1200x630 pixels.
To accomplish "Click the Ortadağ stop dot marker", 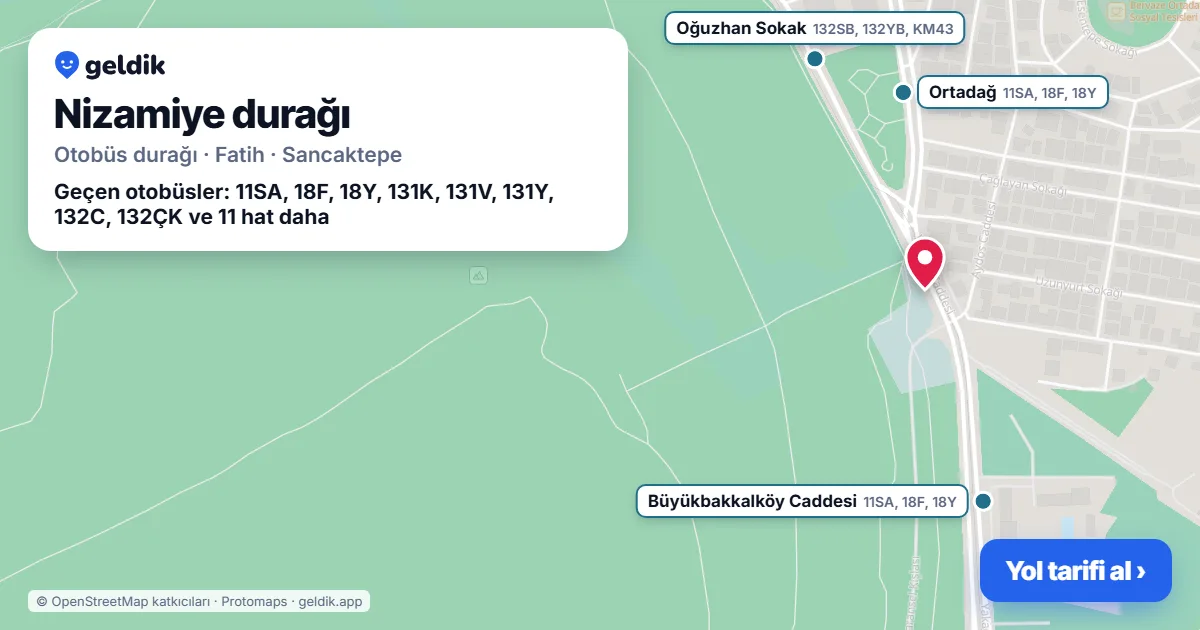I will tap(903, 93).
